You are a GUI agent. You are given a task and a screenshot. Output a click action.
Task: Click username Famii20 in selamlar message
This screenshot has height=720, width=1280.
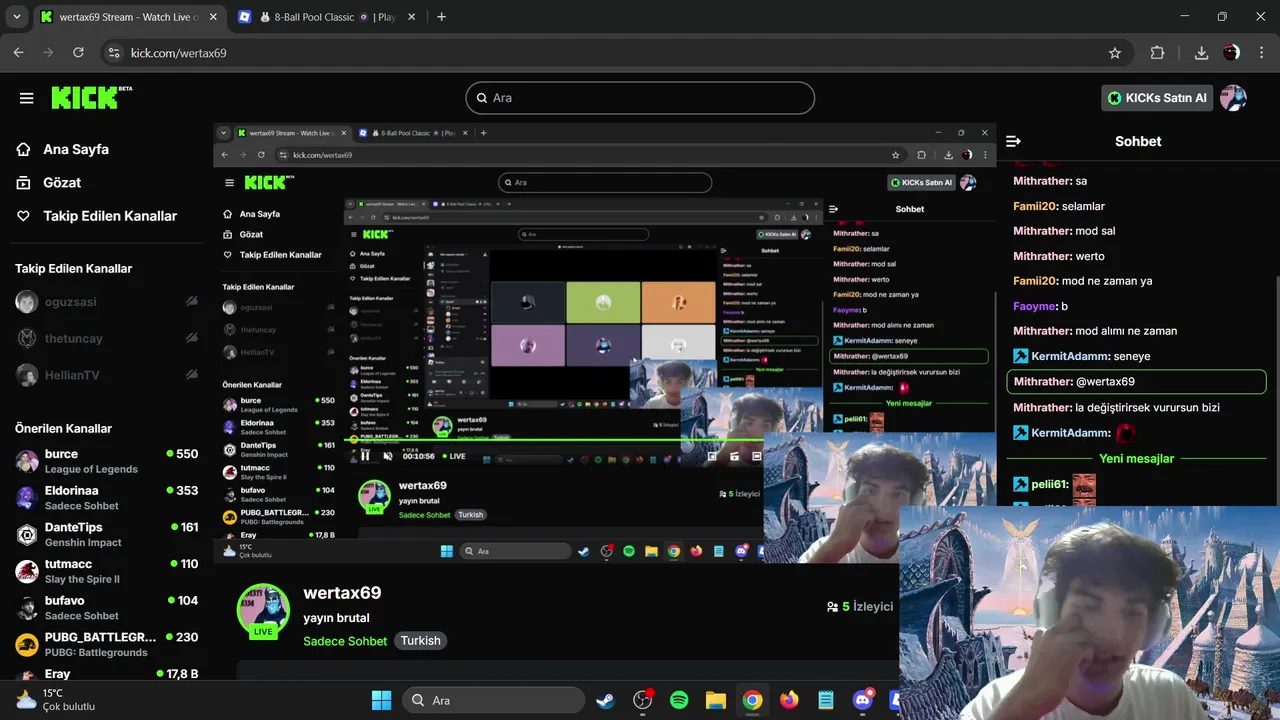[1035, 206]
